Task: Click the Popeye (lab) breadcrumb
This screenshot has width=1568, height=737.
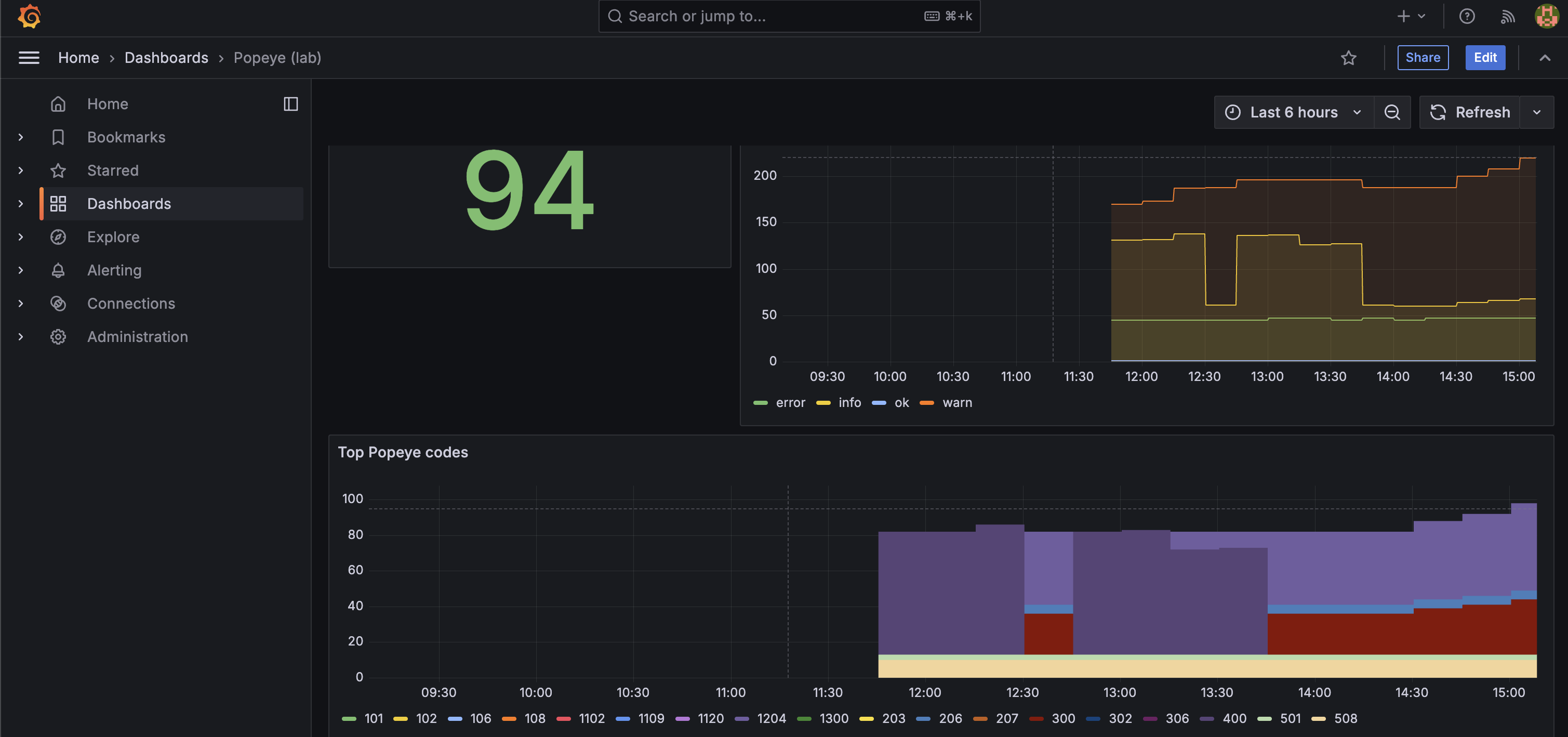Action: 277,58
